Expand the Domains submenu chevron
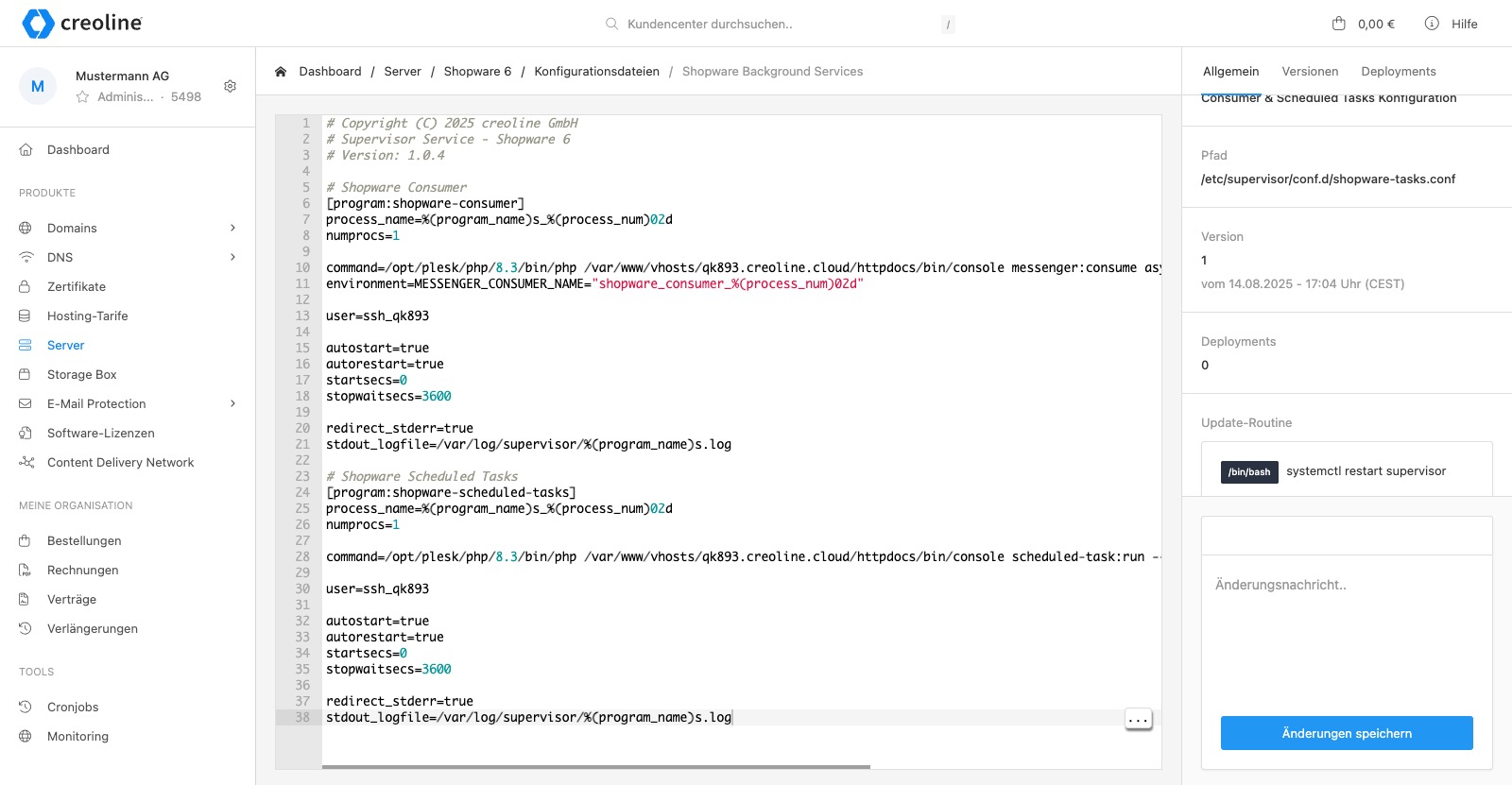1512x785 pixels. pyautogui.click(x=232, y=228)
